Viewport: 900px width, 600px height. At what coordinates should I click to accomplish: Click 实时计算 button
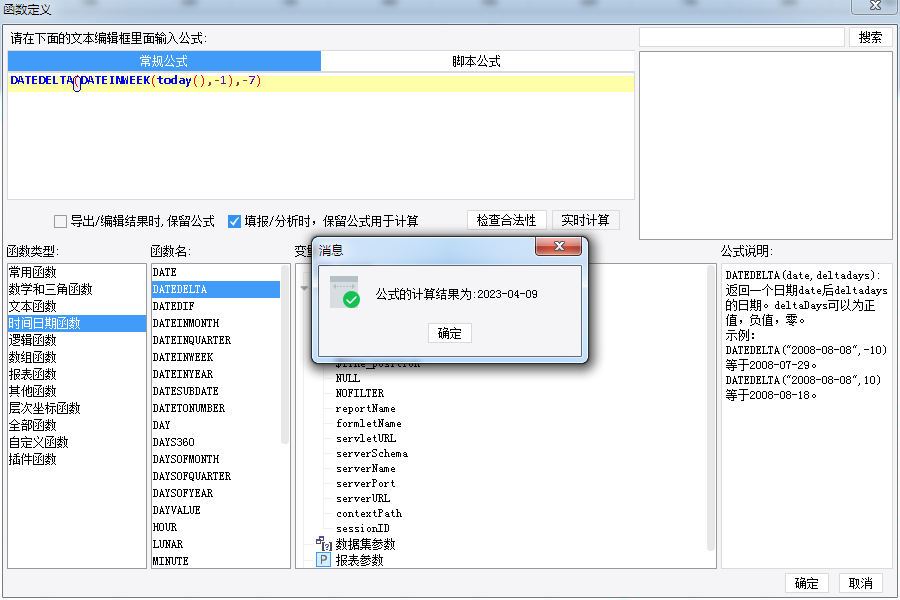585,220
